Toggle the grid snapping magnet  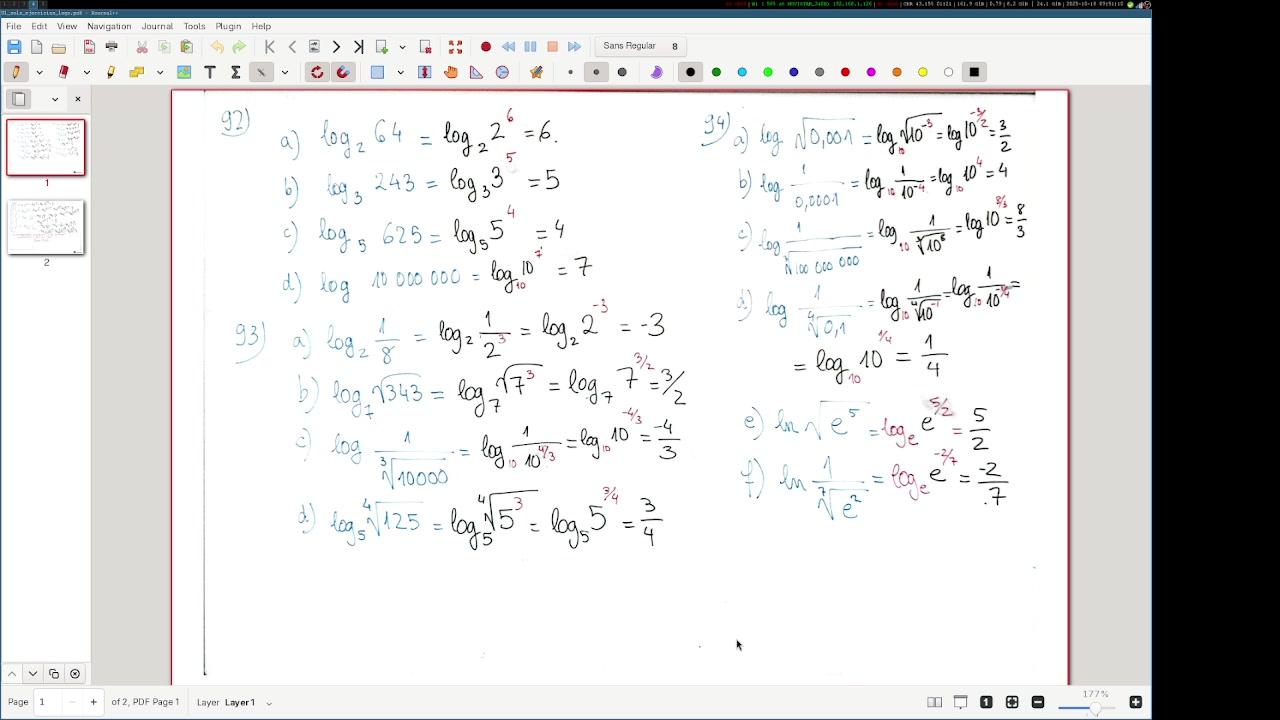pyautogui.click(x=343, y=72)
